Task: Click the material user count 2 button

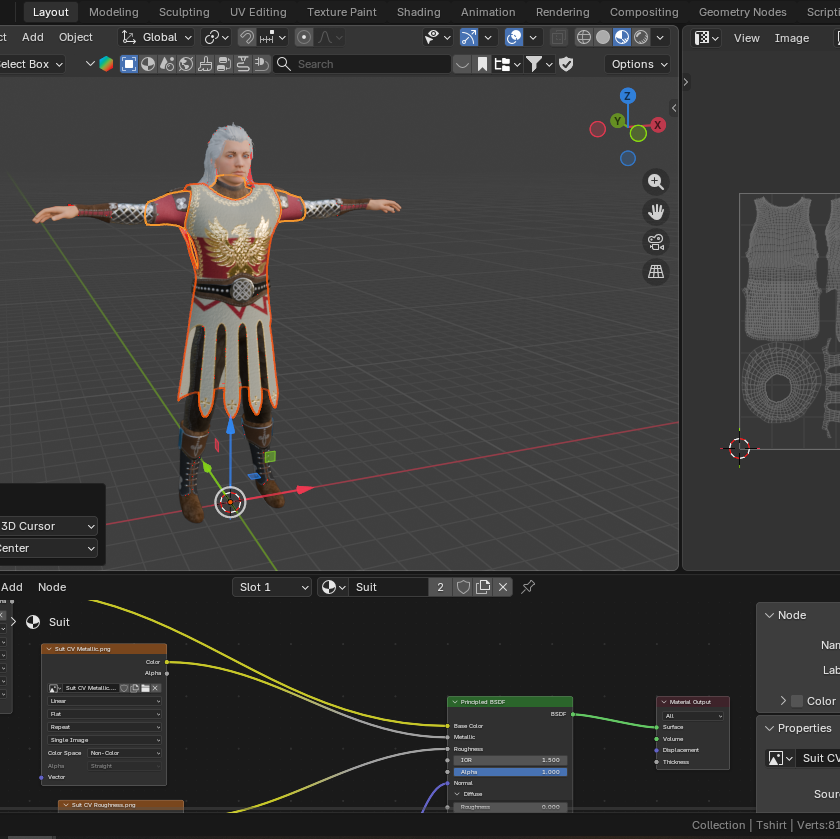Action: [440, 587]
